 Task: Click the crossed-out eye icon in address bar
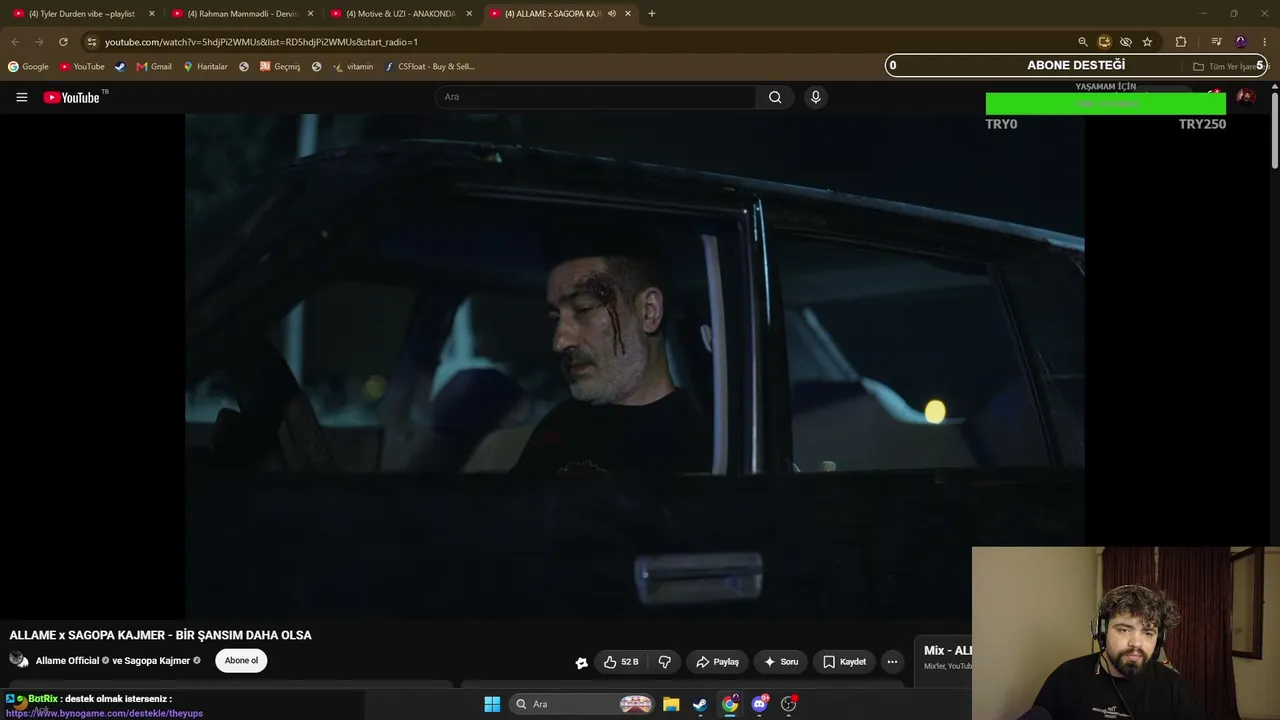click(1126, 42)
